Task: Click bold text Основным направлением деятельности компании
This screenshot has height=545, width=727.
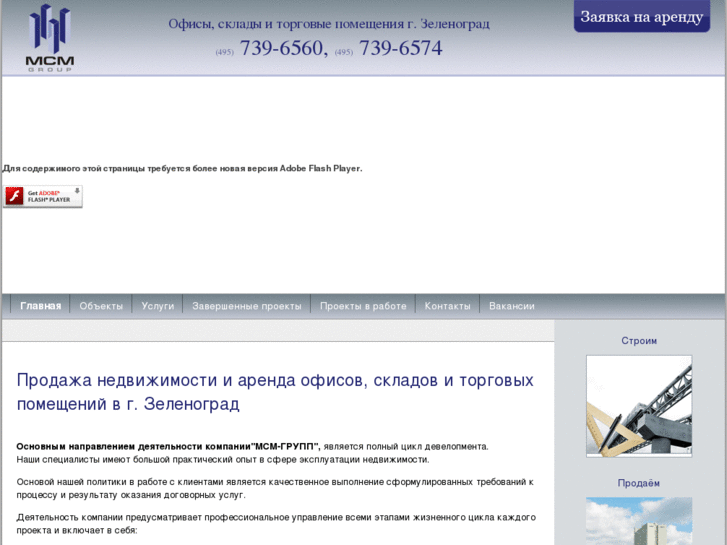Action: tap(168, 447)
